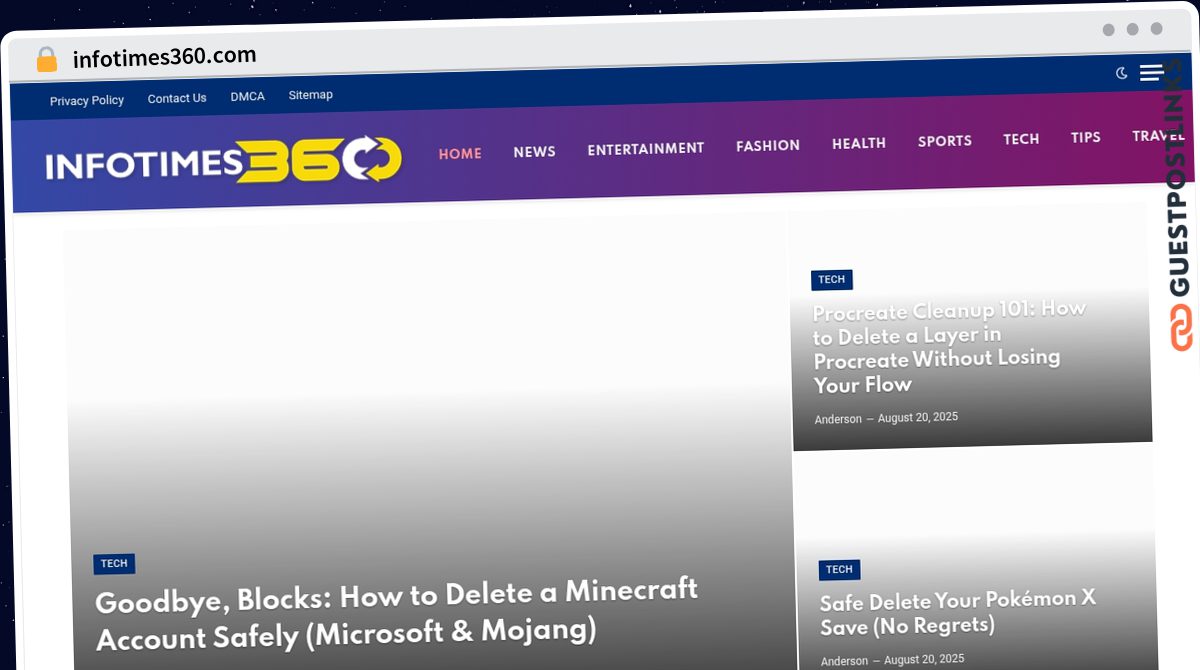Open the DMCA page link
1200x670 pixels.
click(247, 97)
